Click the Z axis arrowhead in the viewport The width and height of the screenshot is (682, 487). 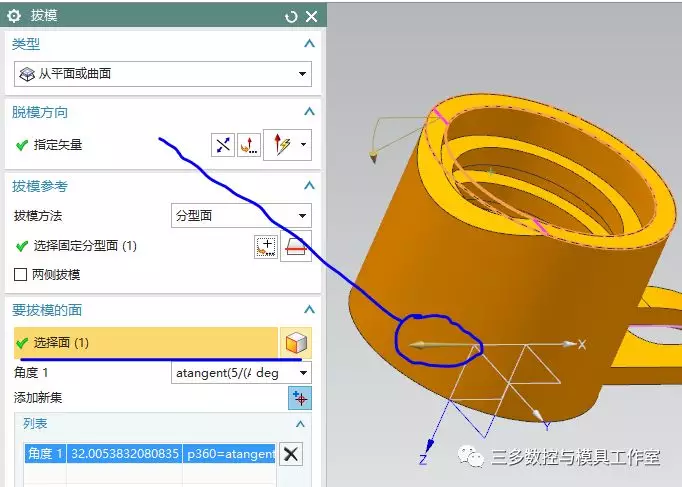429,447
